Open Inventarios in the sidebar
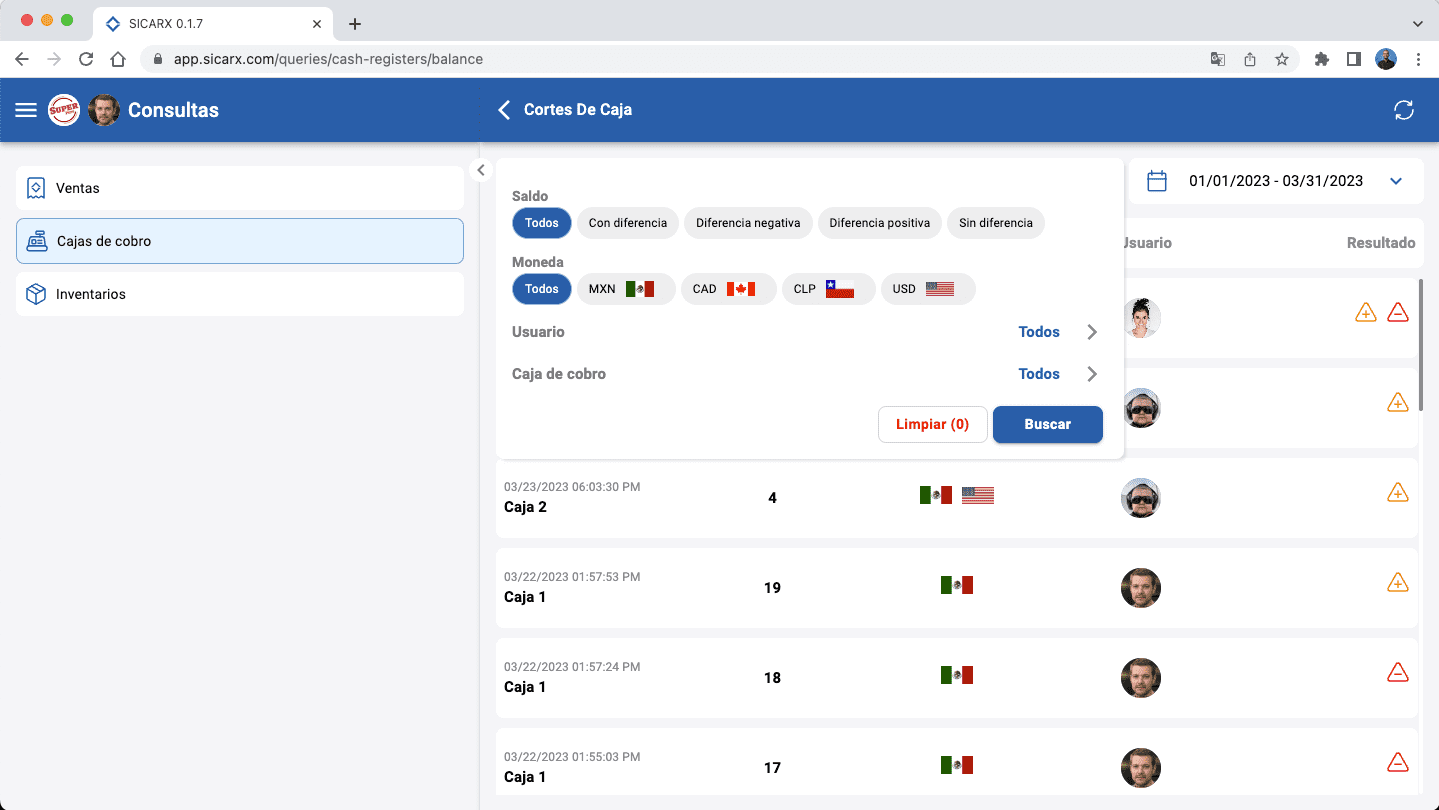 (240, 294)
